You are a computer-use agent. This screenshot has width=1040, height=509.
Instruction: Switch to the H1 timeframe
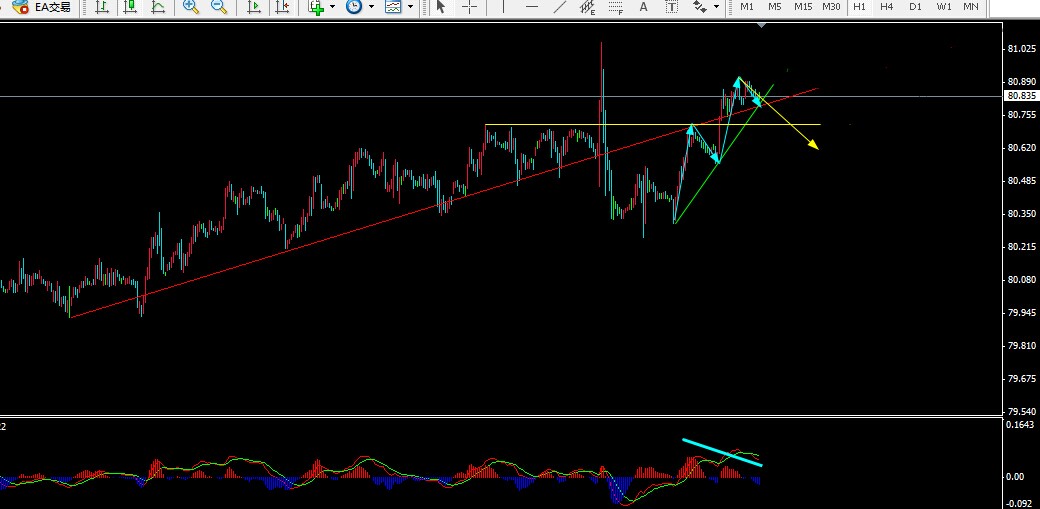860,7
